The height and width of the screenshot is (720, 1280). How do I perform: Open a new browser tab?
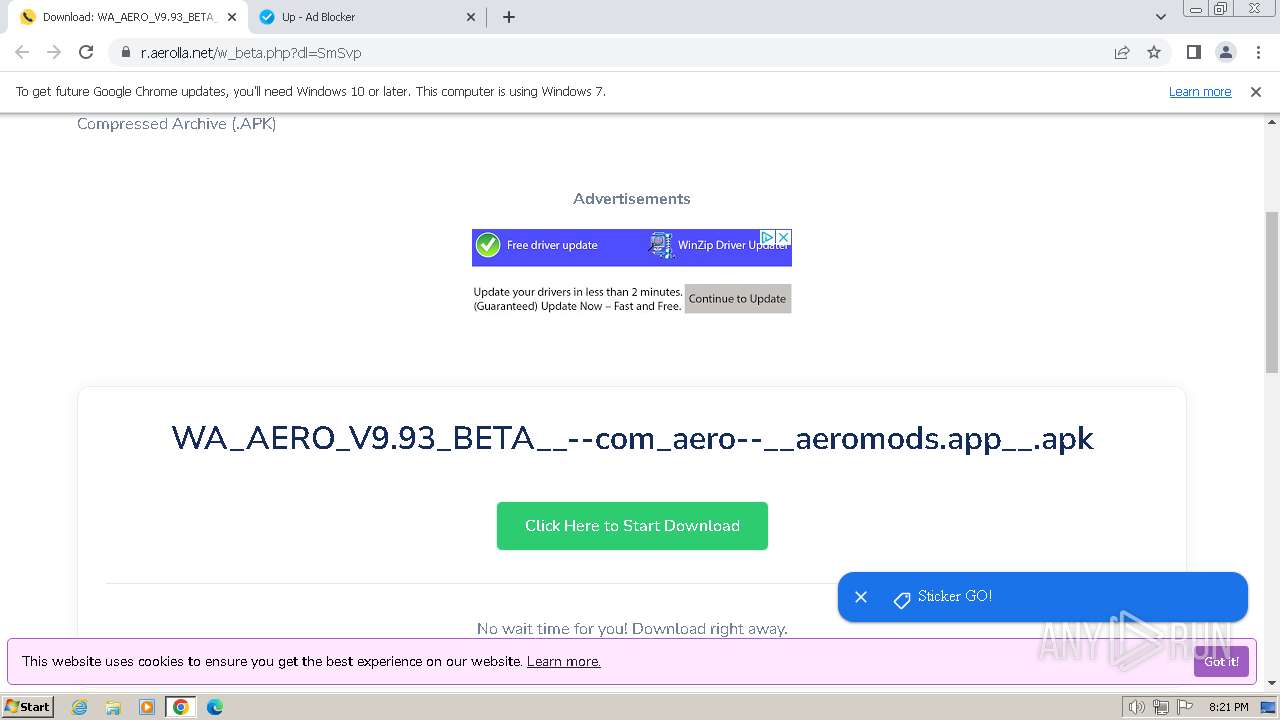click(x=509, y=17)
